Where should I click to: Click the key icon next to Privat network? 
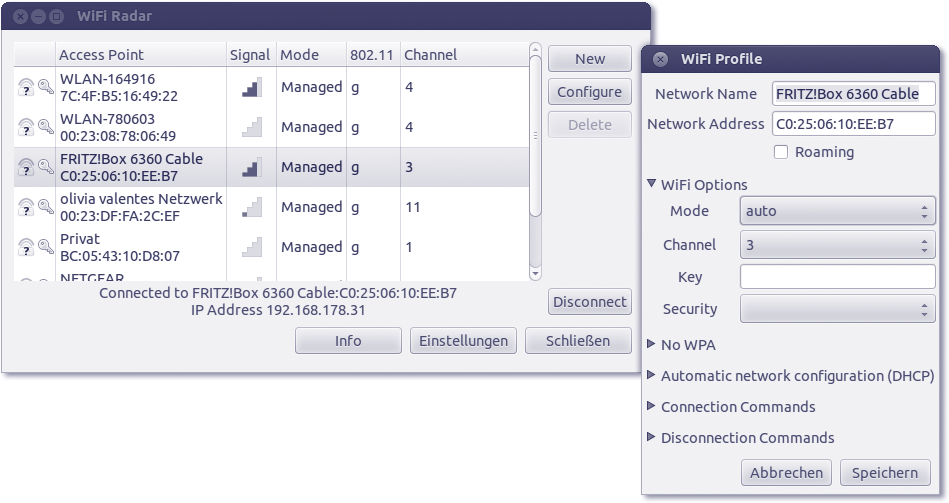45,247
